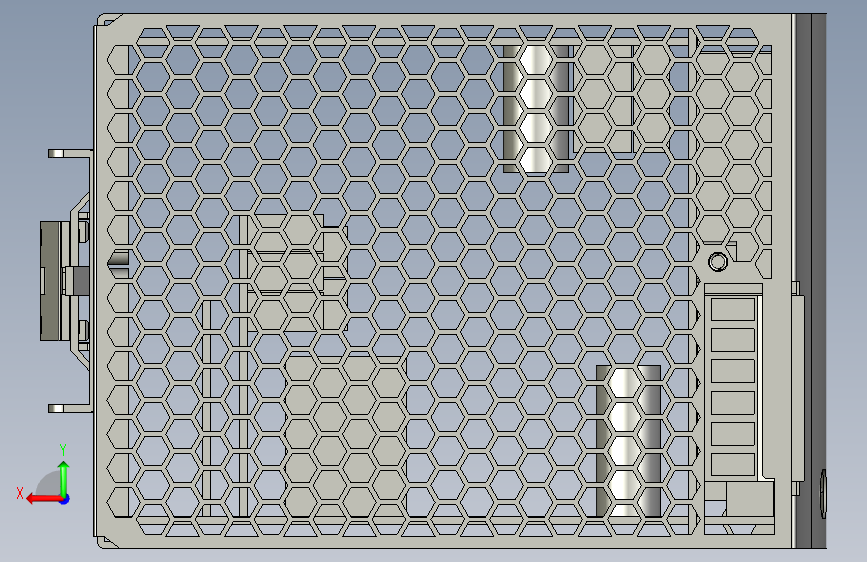
Task: Click the green Y axis arrow
Action: (x=64, y=479)
